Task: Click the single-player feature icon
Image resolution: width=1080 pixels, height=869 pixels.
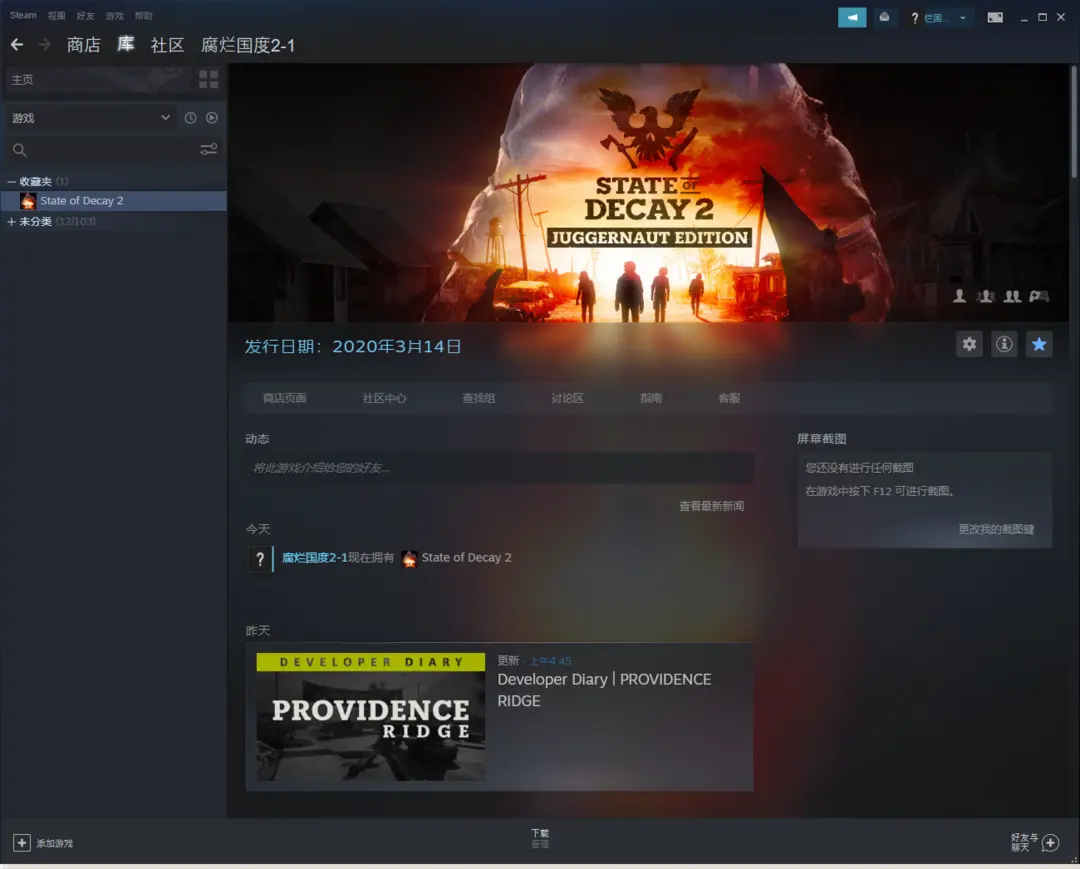Action: [959, 296]
